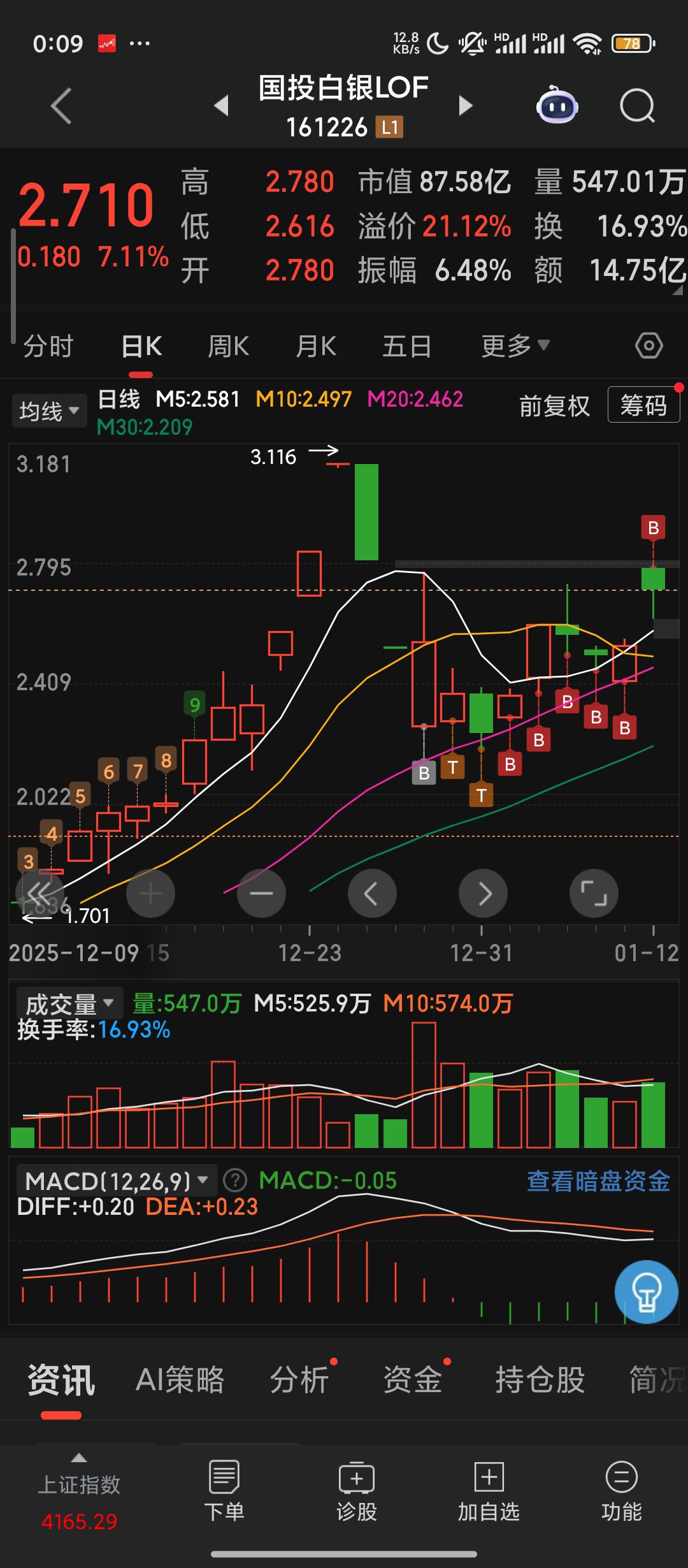Tap the M10:2.497 moving average value
The height and width of the screenshot is (1568, 688).
pyautogui.click(x=303, y=399)
